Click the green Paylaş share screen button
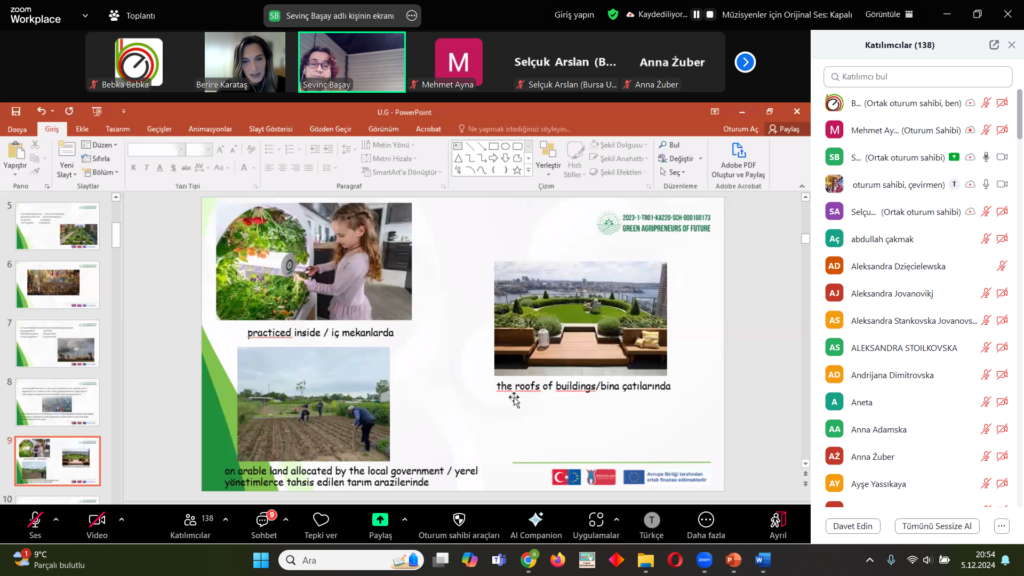Viewport: 1024px width, 576px height. 380,520
